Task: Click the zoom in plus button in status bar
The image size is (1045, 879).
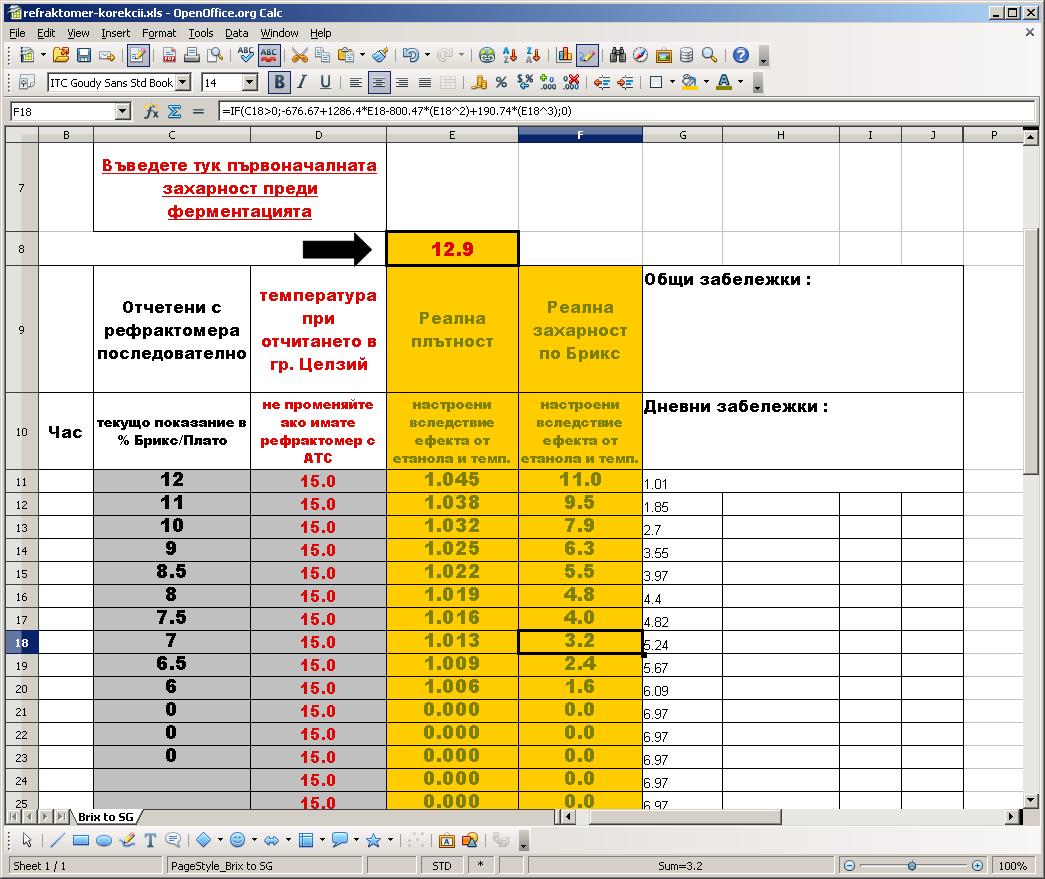Action: [x=977, y=866]
